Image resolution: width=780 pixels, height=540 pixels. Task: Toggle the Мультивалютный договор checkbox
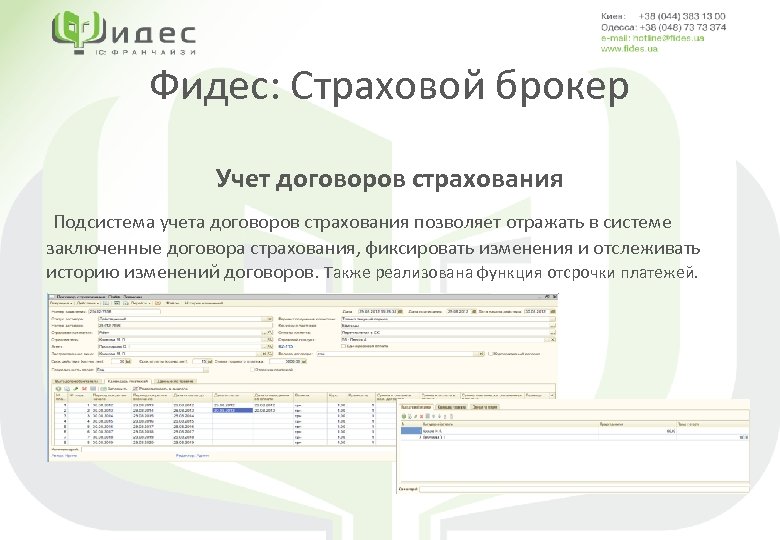click(x=490, y=354)
